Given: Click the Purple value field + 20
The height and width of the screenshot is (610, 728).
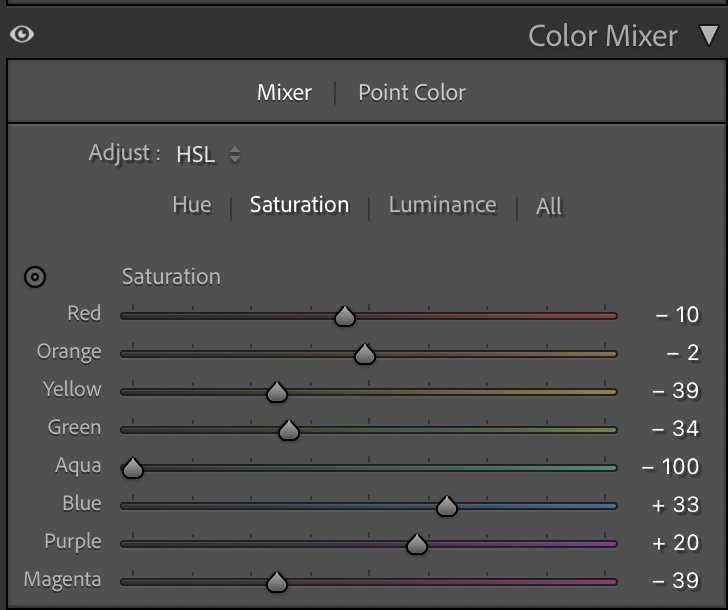Looking at the screenshot, I should point(675,543).
